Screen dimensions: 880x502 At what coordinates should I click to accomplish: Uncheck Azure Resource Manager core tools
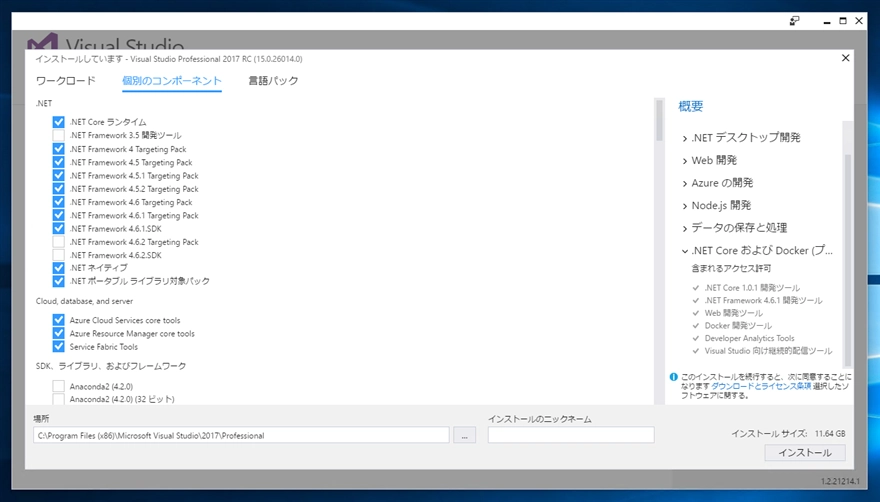point(58,333)
